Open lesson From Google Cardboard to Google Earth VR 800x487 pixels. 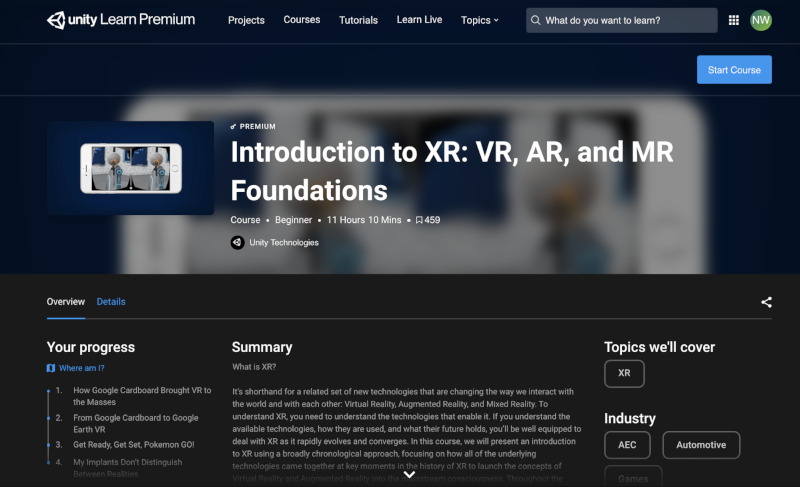click(x=136, y=424)
